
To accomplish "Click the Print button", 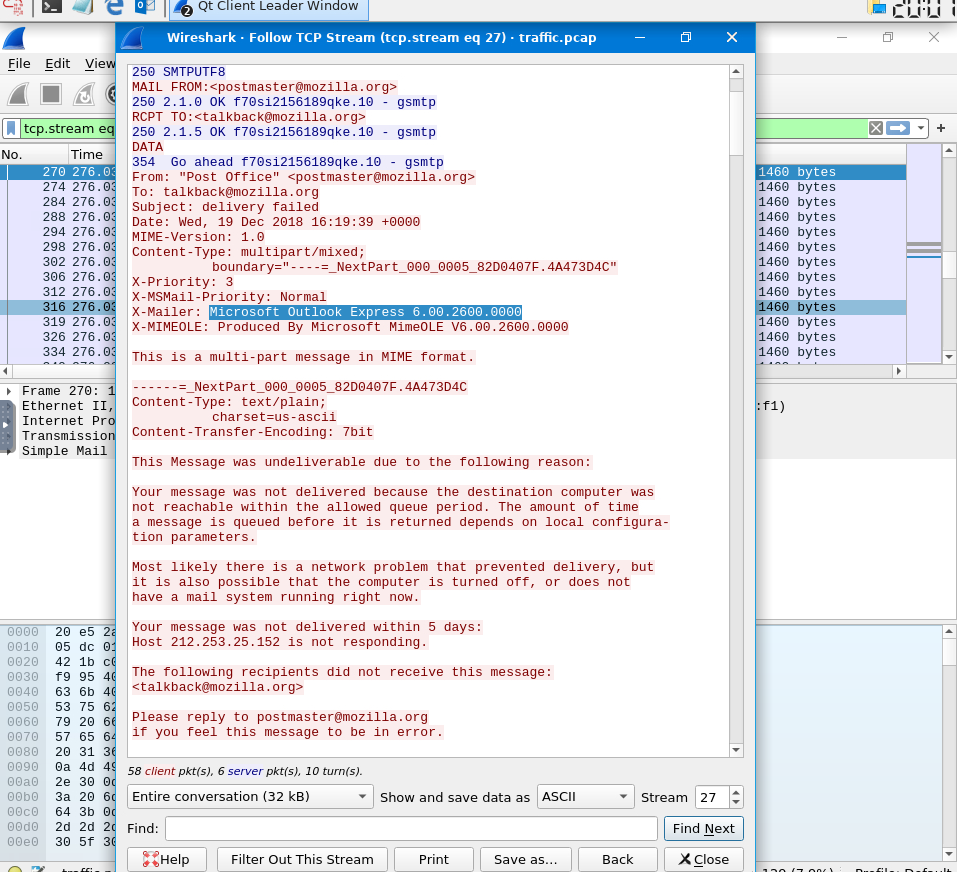I will pos(434,859).
